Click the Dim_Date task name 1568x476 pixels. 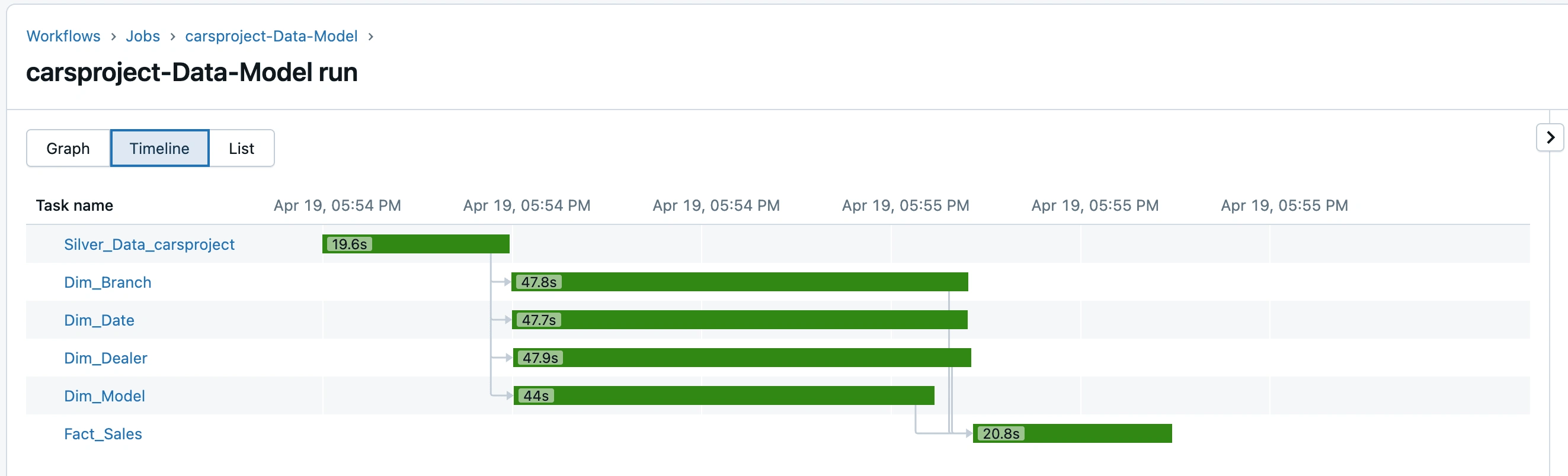pos(99,320)
